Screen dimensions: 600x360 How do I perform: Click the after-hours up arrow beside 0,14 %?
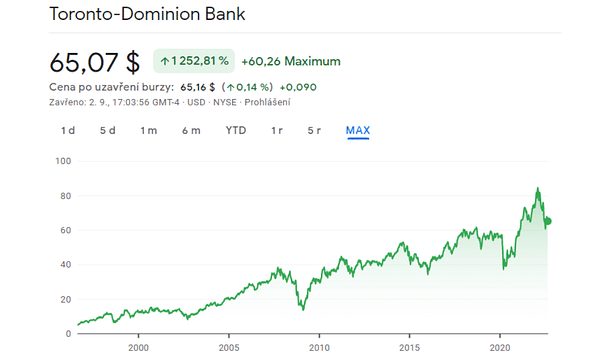pyautogui.click(x=230, y=88)
